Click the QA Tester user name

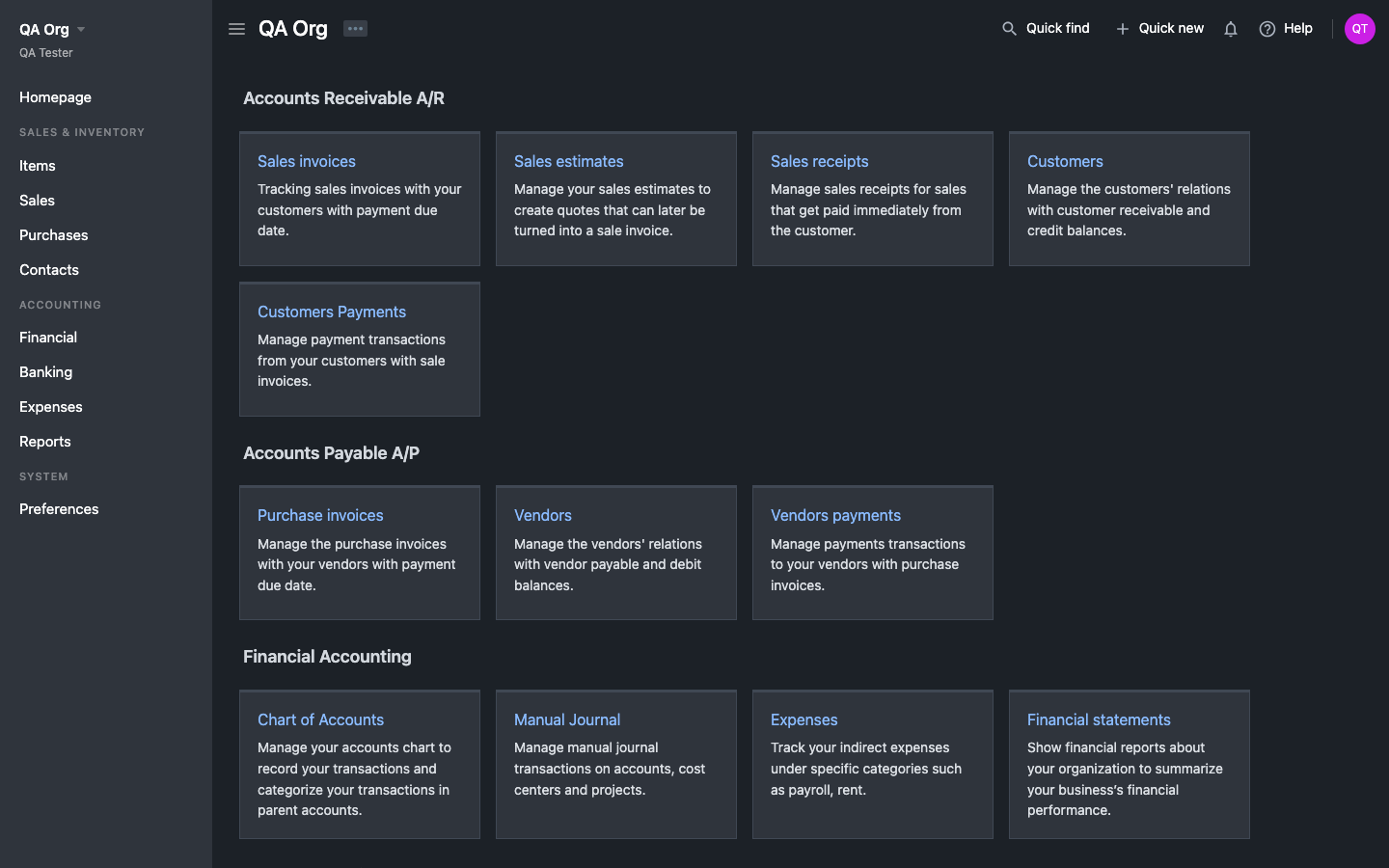[46, 53]
